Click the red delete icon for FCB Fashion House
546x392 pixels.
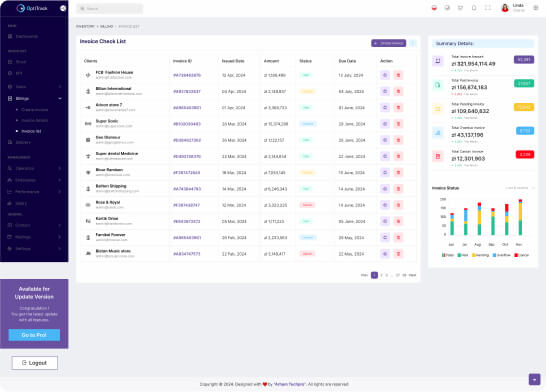coord(398,75)
